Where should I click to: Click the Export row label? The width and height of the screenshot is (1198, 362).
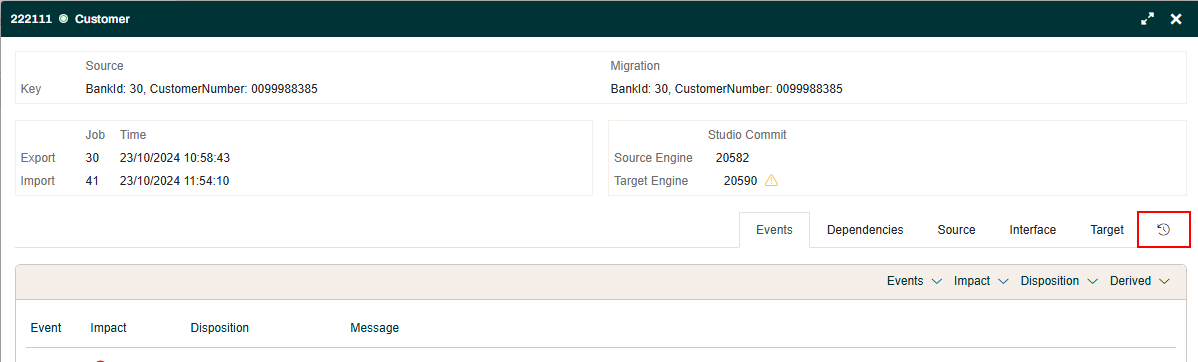38,158
